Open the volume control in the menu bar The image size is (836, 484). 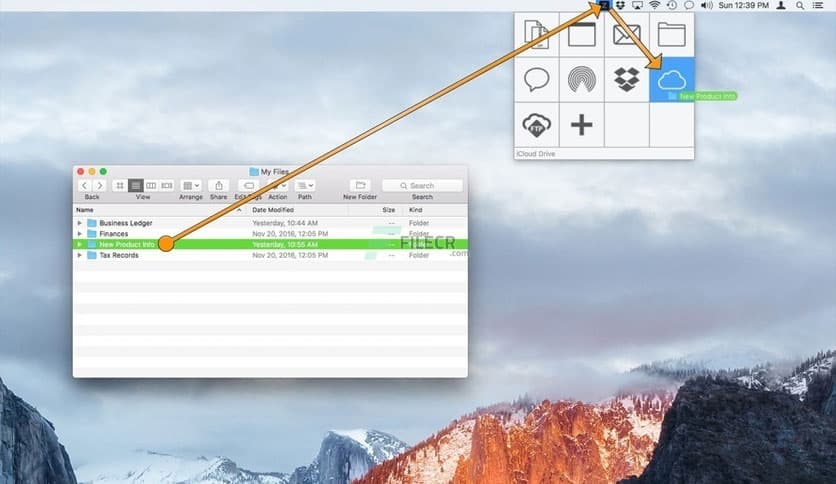tap(706, 5)
